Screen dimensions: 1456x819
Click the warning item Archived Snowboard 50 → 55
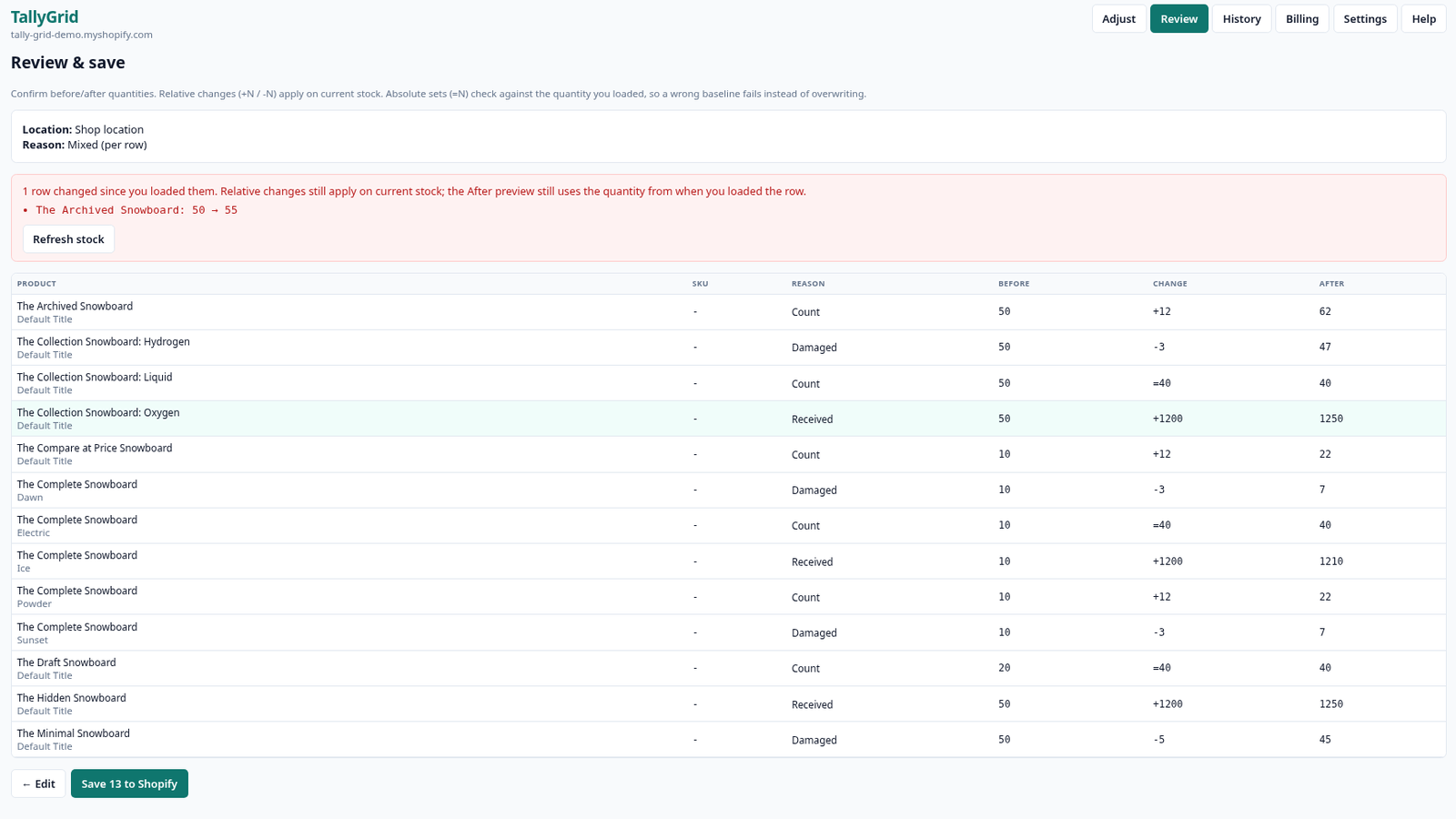[x=136, y=210]
